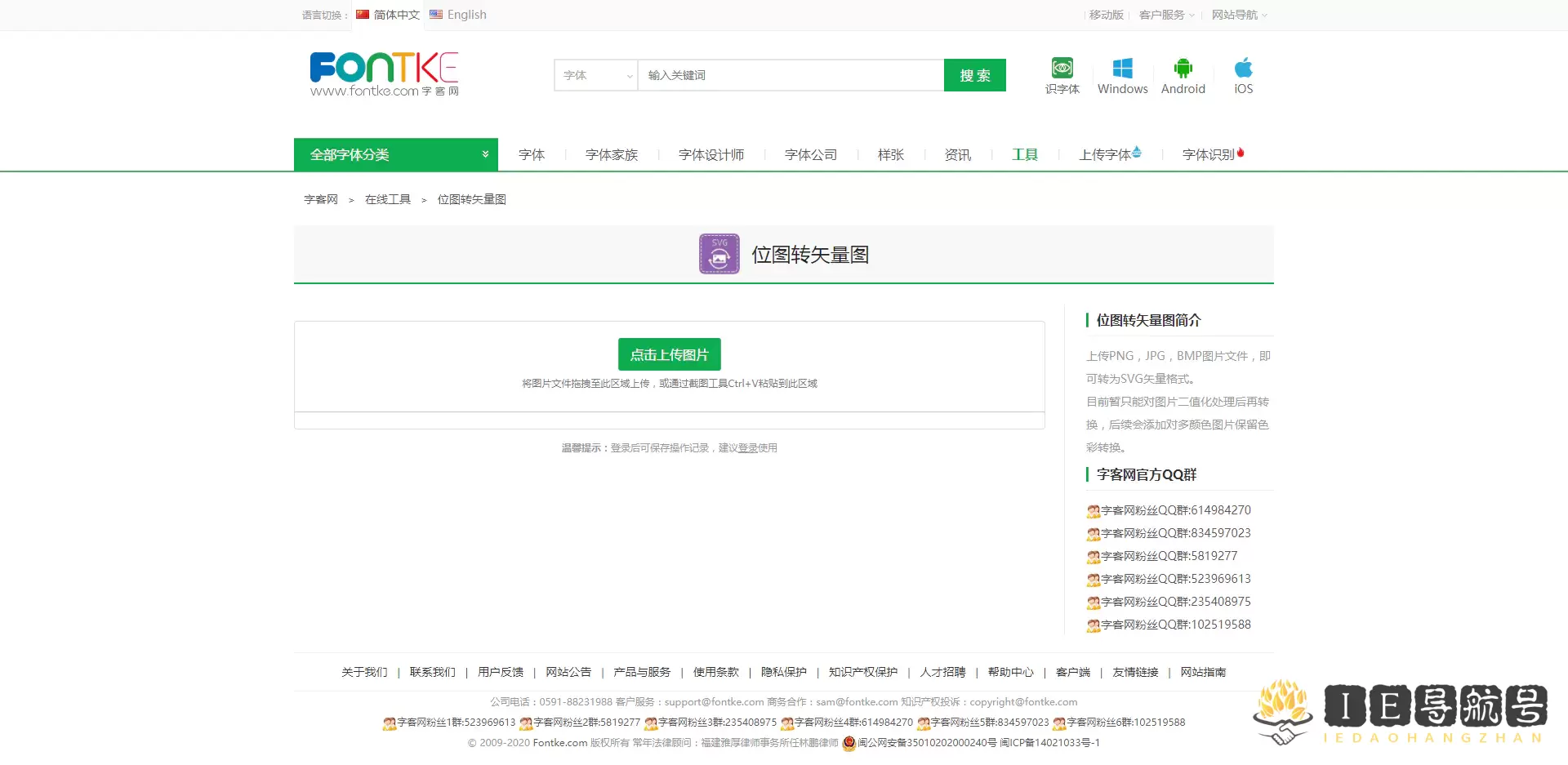Open the 网站导航 dropdown
Viewport: 1568px width, 765px height.
click(x=1237, y=14)
